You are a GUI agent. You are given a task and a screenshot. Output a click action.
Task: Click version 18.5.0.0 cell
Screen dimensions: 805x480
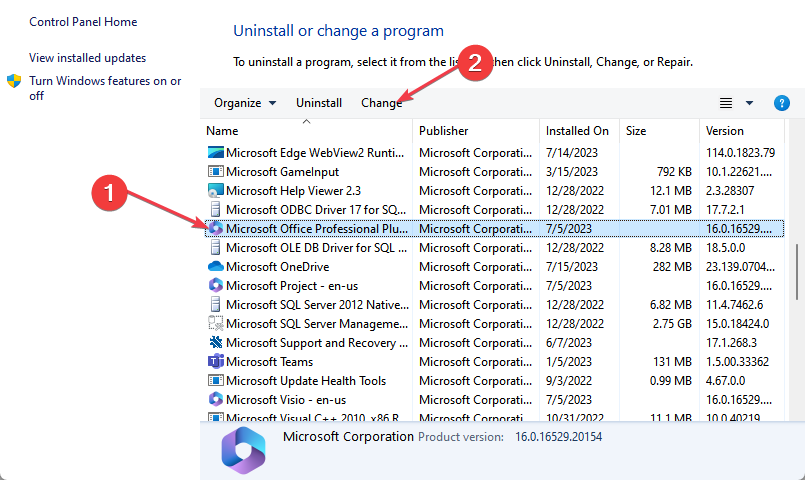tap(725, 247)
